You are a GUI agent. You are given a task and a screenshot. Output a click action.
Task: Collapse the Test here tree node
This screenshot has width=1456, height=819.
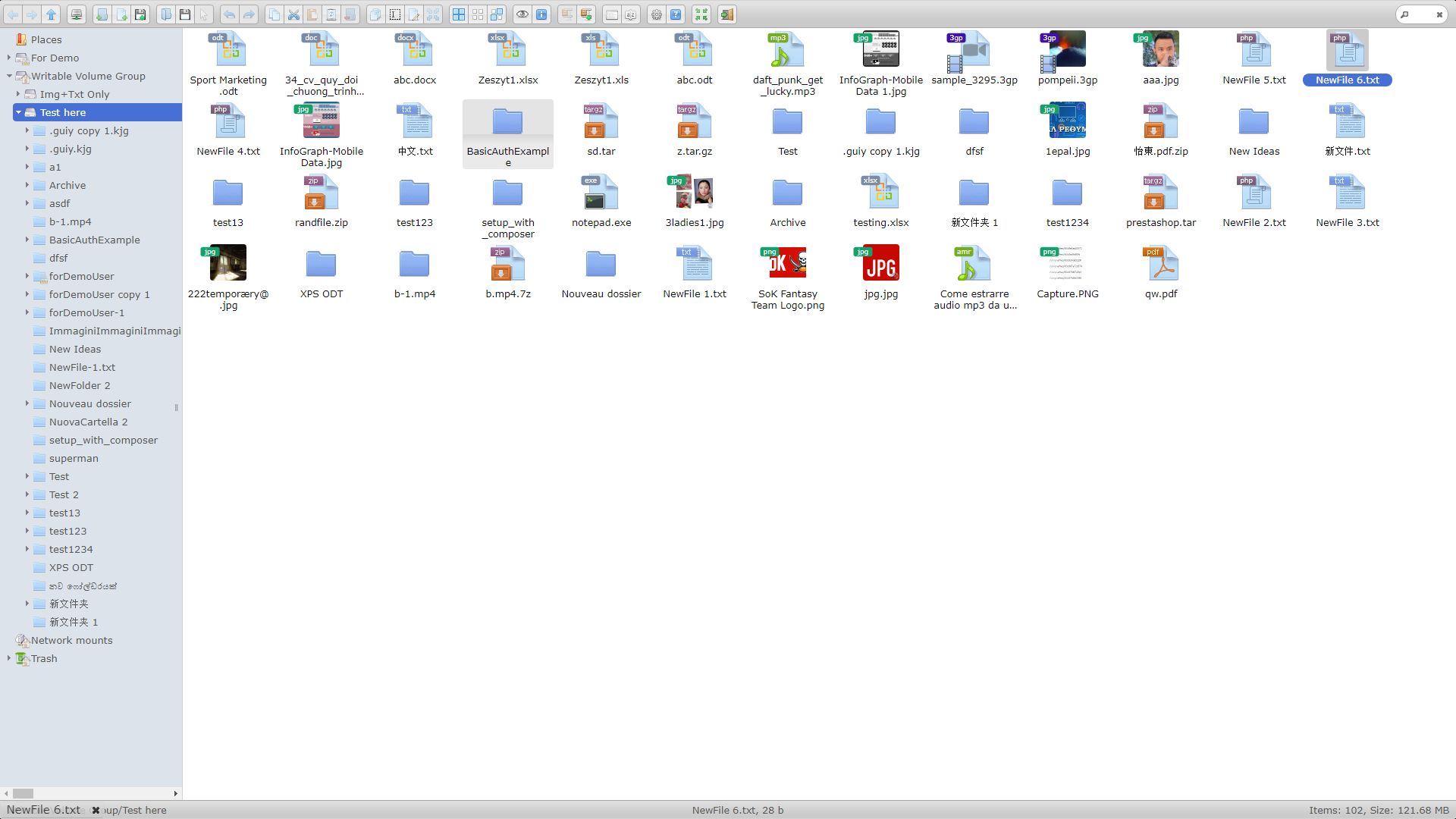pyautogui.click(x=18, y=112)
